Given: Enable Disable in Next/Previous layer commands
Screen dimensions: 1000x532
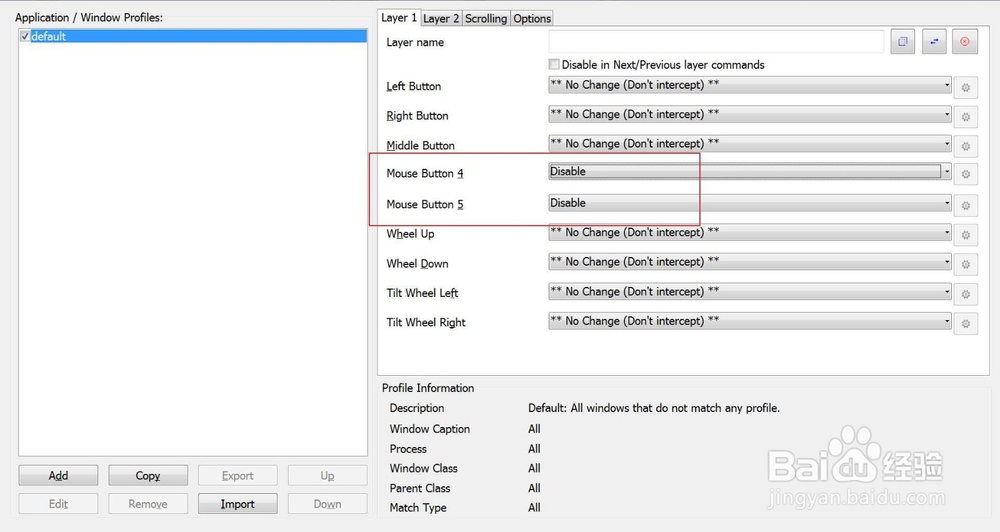Looking at the screenshot, I should (x=554, y=64).
